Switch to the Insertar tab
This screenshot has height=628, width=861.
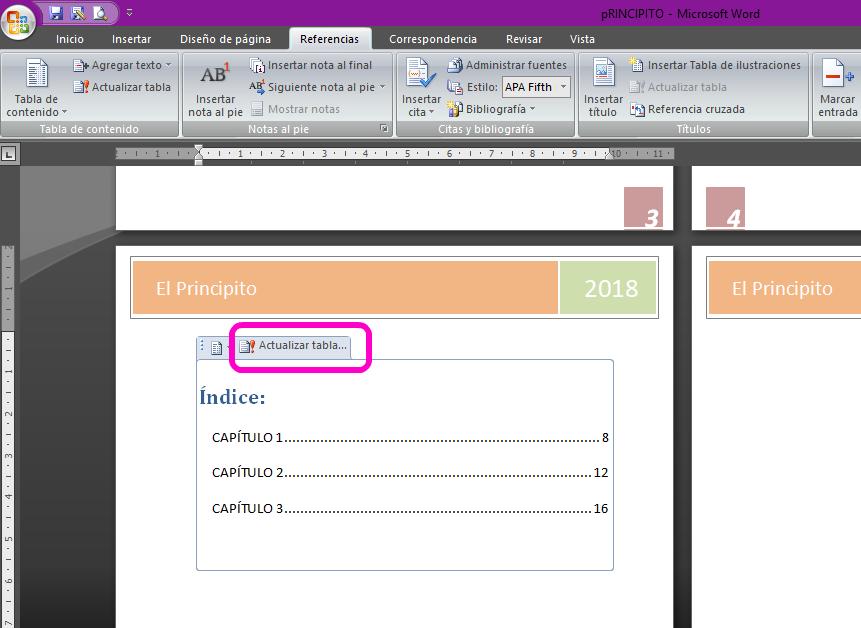point(131,39)
